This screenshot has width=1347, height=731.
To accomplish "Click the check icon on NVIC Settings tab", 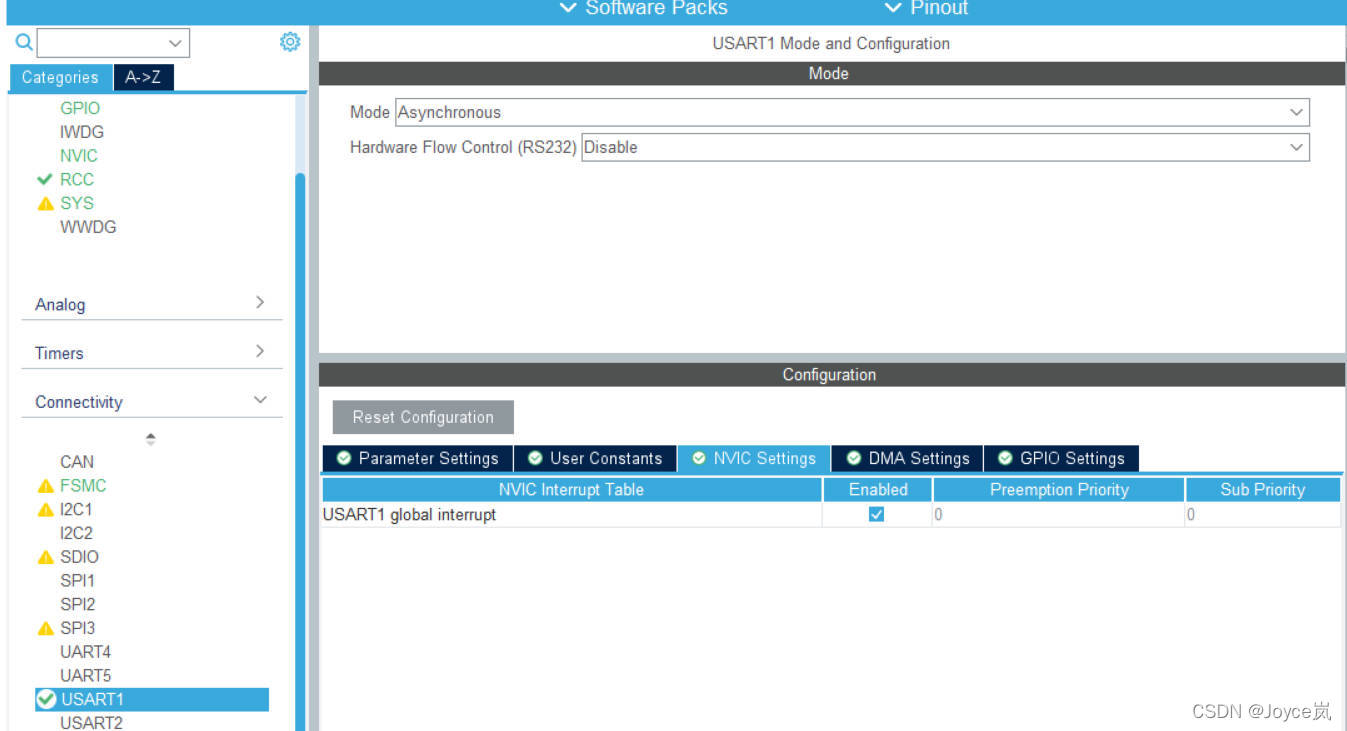I will (x=699, y=458).
